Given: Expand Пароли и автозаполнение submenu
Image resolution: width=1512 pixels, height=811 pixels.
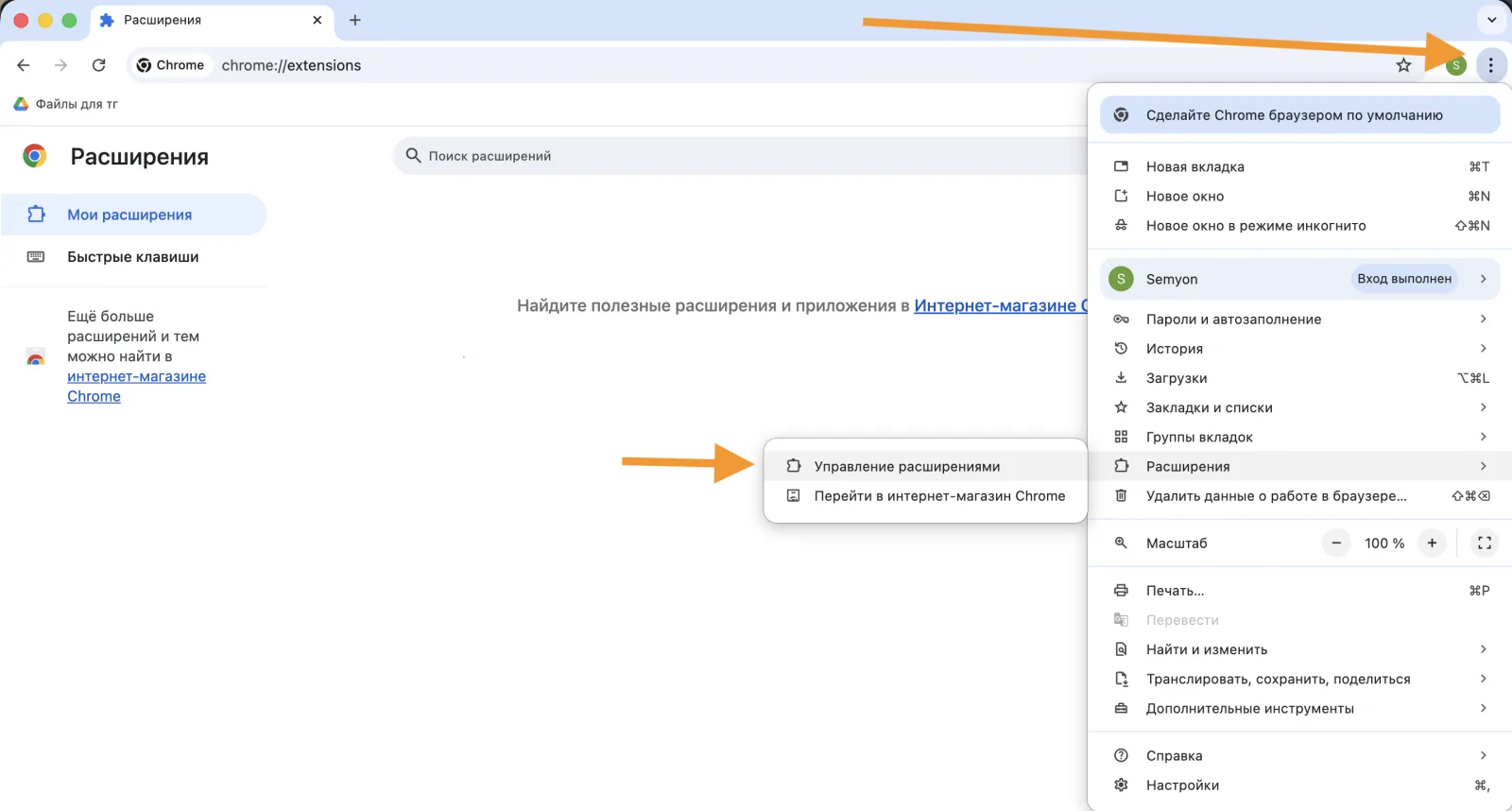Looking at the screenshot, I should coord(1299,319).
